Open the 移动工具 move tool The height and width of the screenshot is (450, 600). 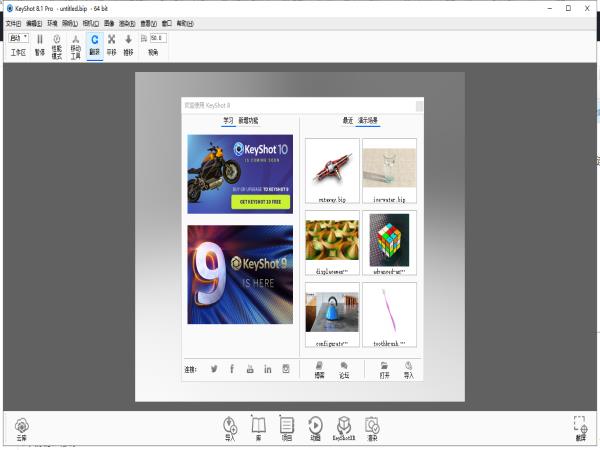(x=75, y=45)
